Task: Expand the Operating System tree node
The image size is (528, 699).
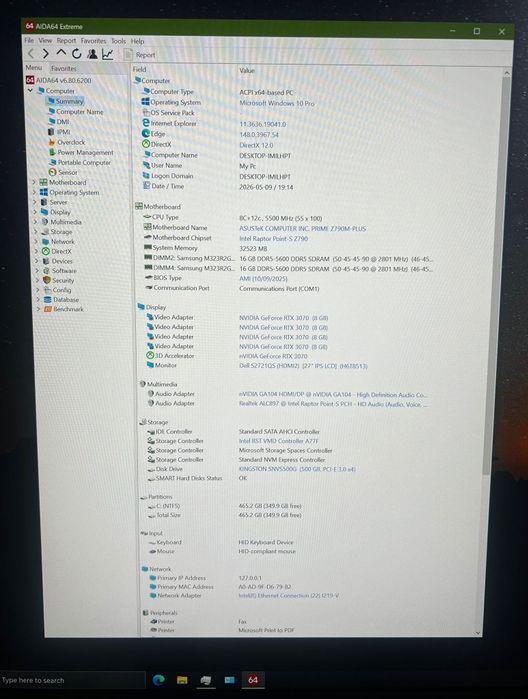Action: click(35, 192)
